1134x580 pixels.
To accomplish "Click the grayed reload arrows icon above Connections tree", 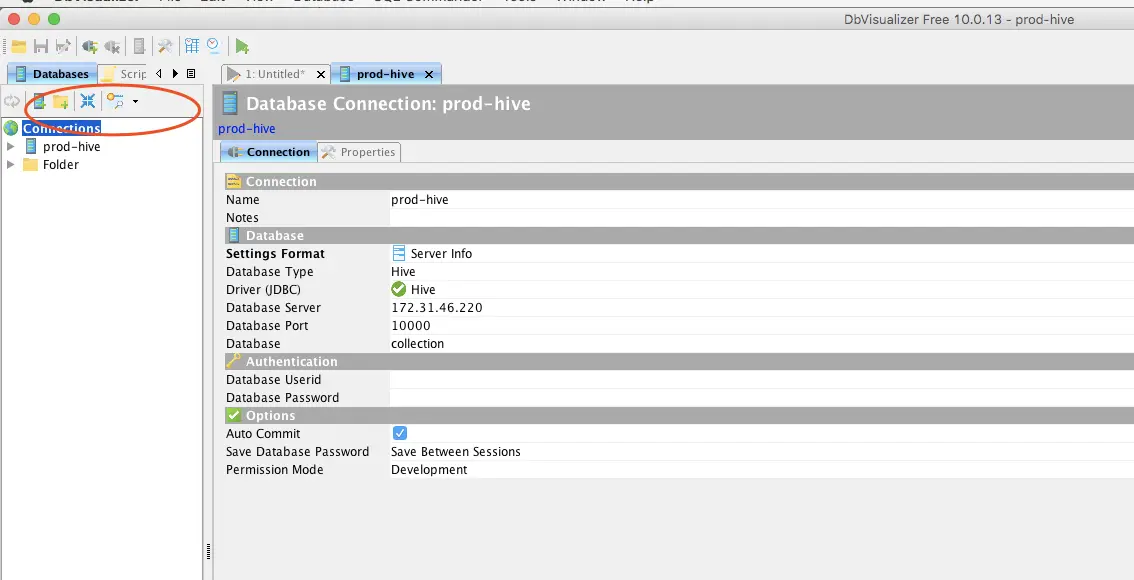I will tap(12, 102).
